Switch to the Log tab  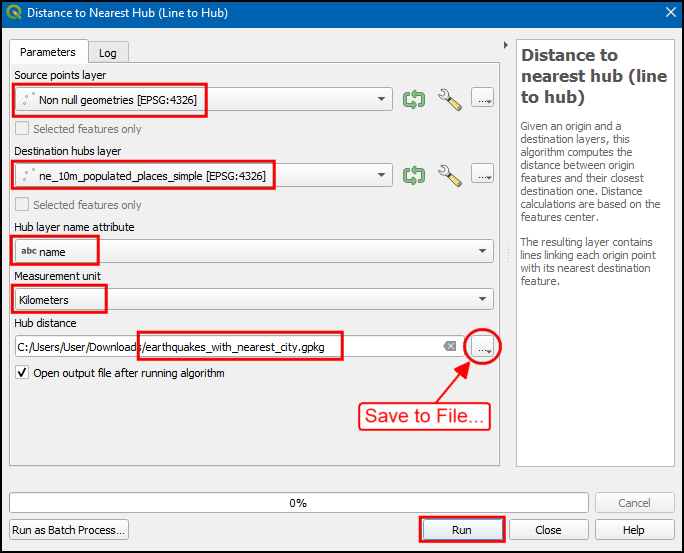pyautogui.click(x=107, y=53)
